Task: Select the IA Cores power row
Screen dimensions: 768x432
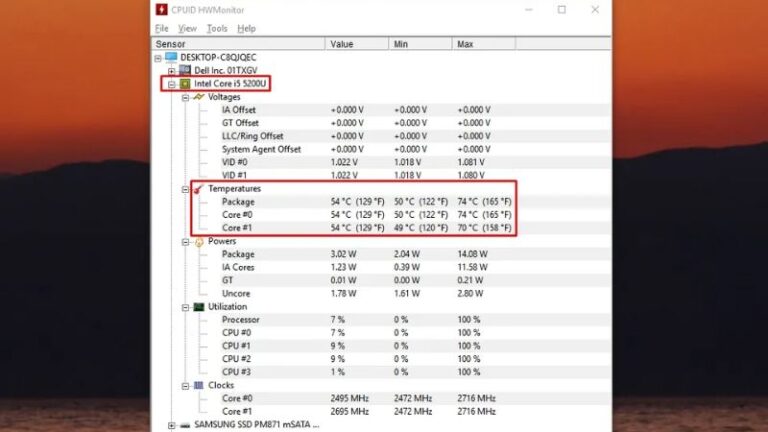Action: point(382,267)
